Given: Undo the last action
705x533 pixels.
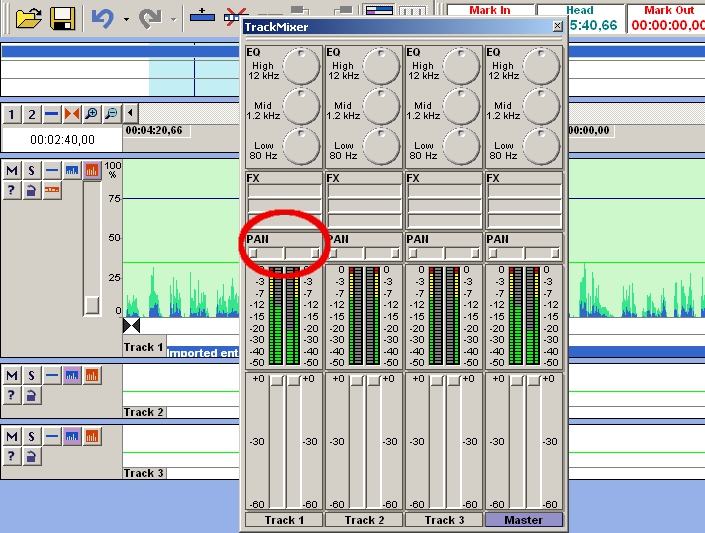Looking at the screenshot, I should [x=103, y=18].
